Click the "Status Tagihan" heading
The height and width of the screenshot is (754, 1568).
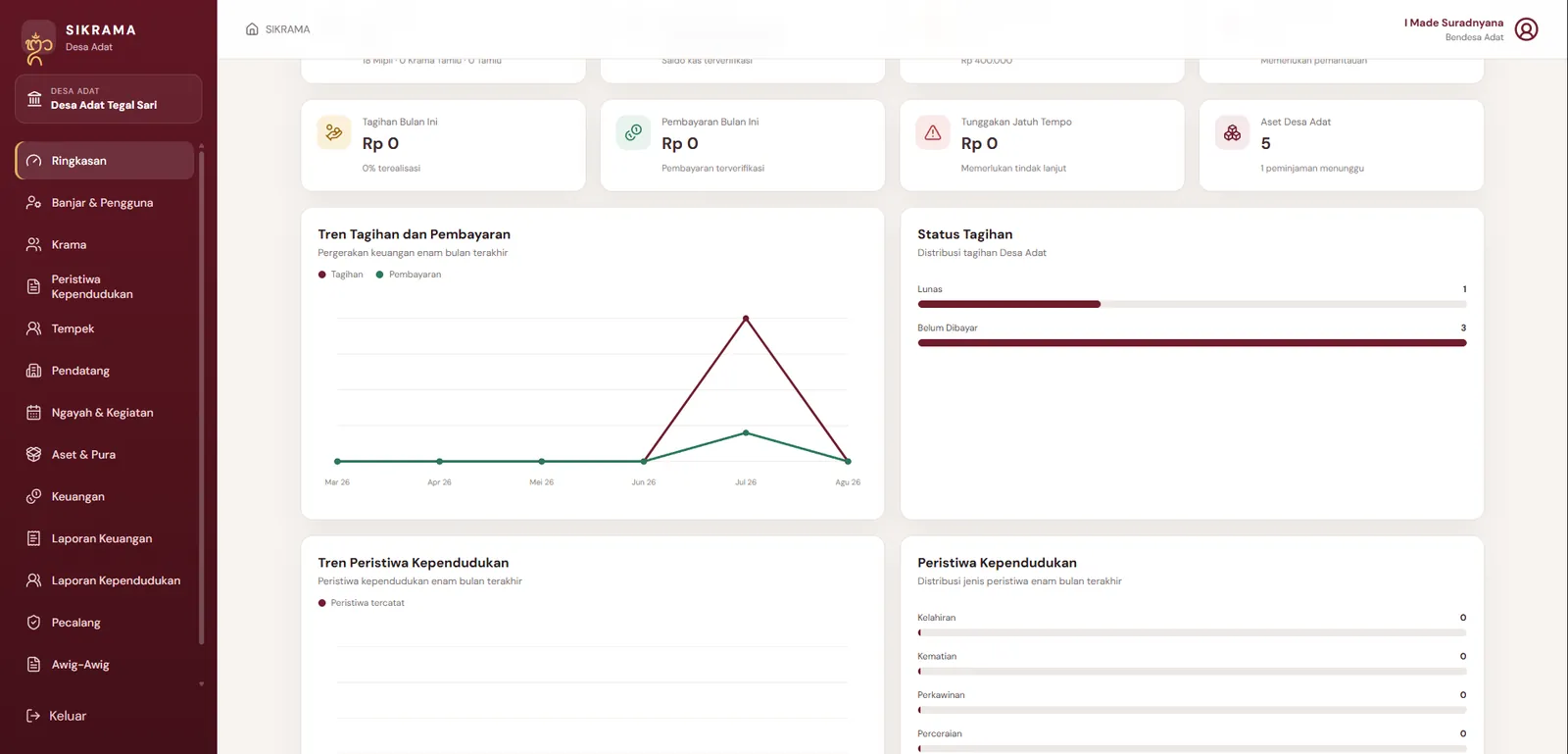[965, 234]
